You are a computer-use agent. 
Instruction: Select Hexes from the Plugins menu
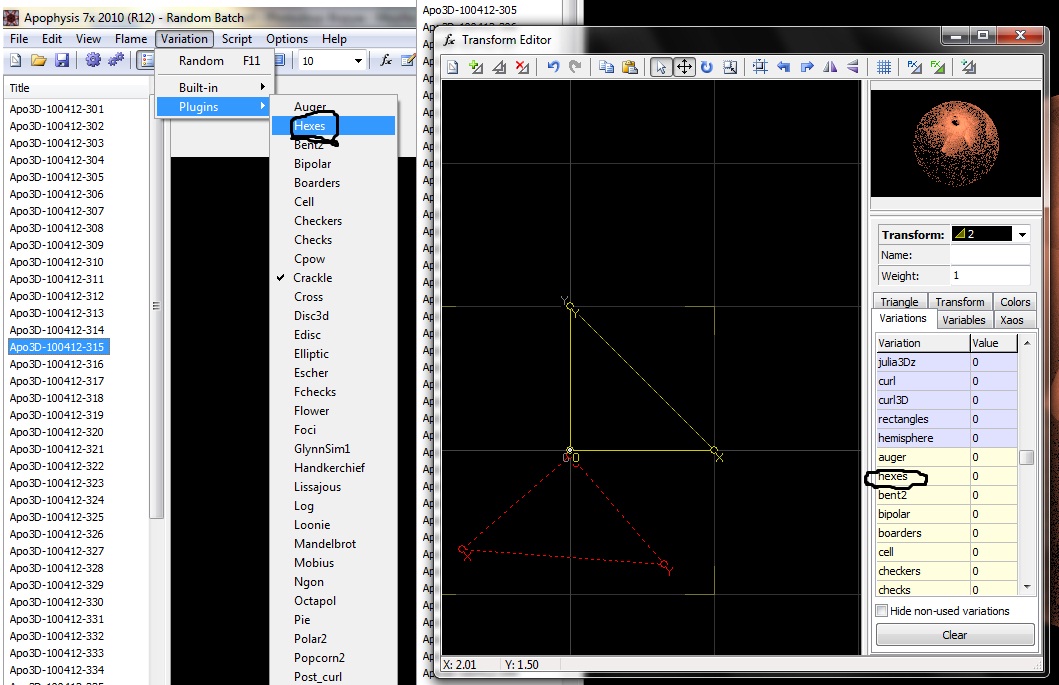click(334, 126)
